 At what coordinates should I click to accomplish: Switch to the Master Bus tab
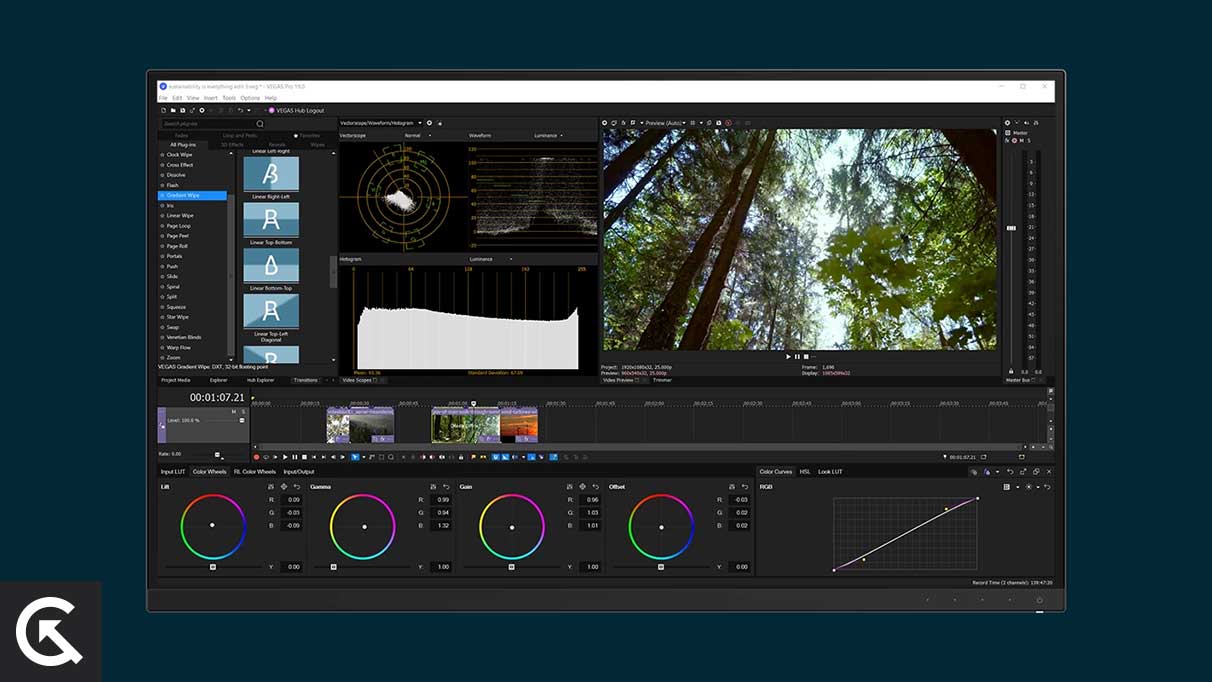point(1019,380)
